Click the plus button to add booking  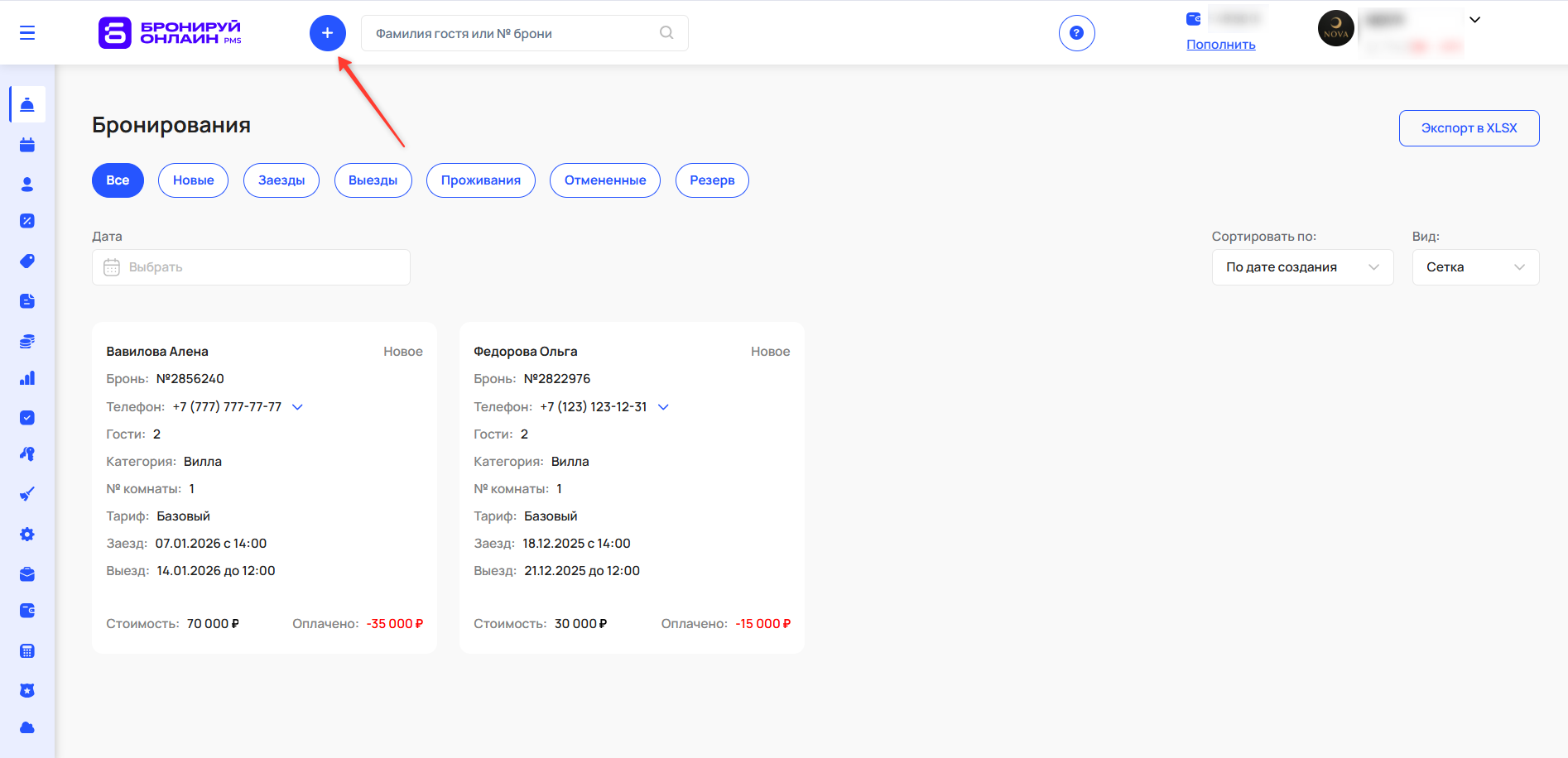328,33
